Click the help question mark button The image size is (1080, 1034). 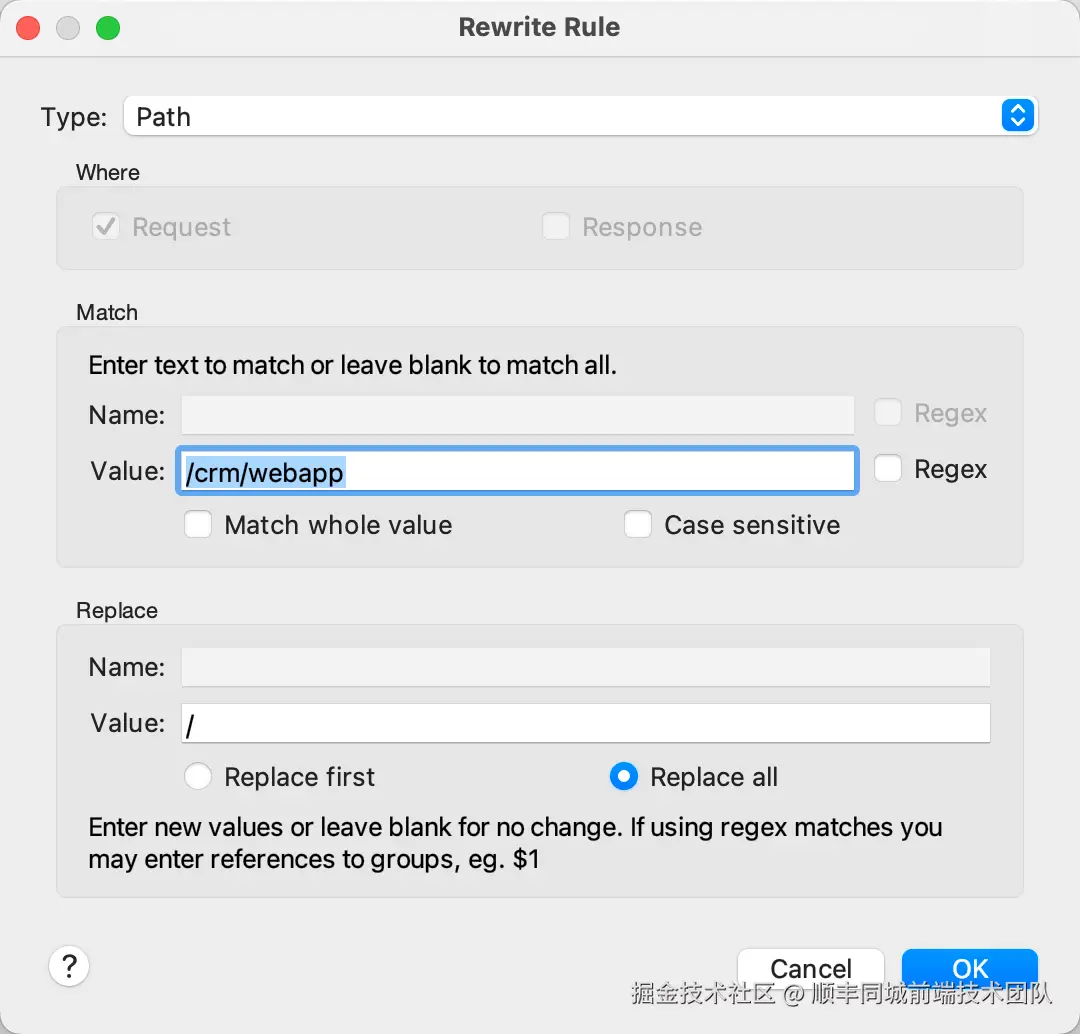69,966
